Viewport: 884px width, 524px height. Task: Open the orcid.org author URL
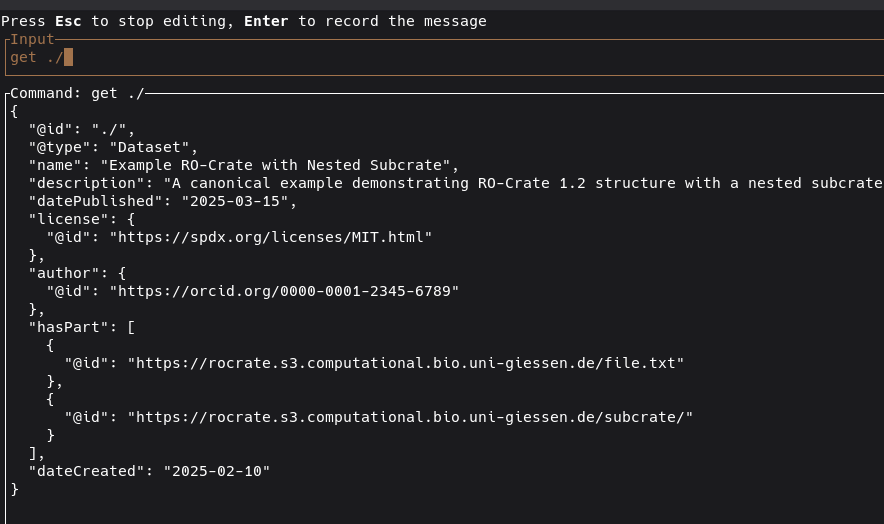[x=284, y=291]
